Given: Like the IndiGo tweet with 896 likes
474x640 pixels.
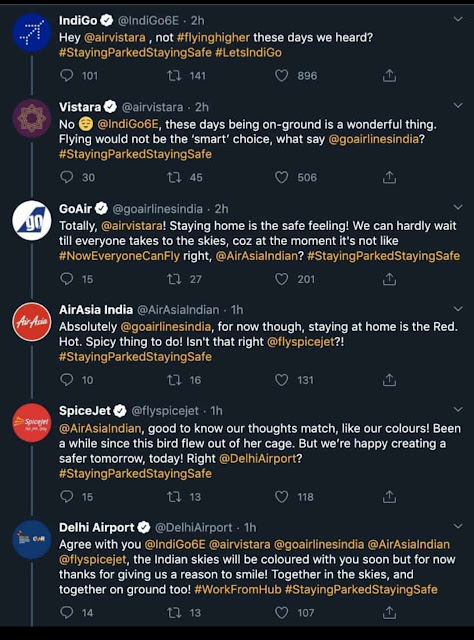Looking at the screenshot, I should tap(281, 76).
